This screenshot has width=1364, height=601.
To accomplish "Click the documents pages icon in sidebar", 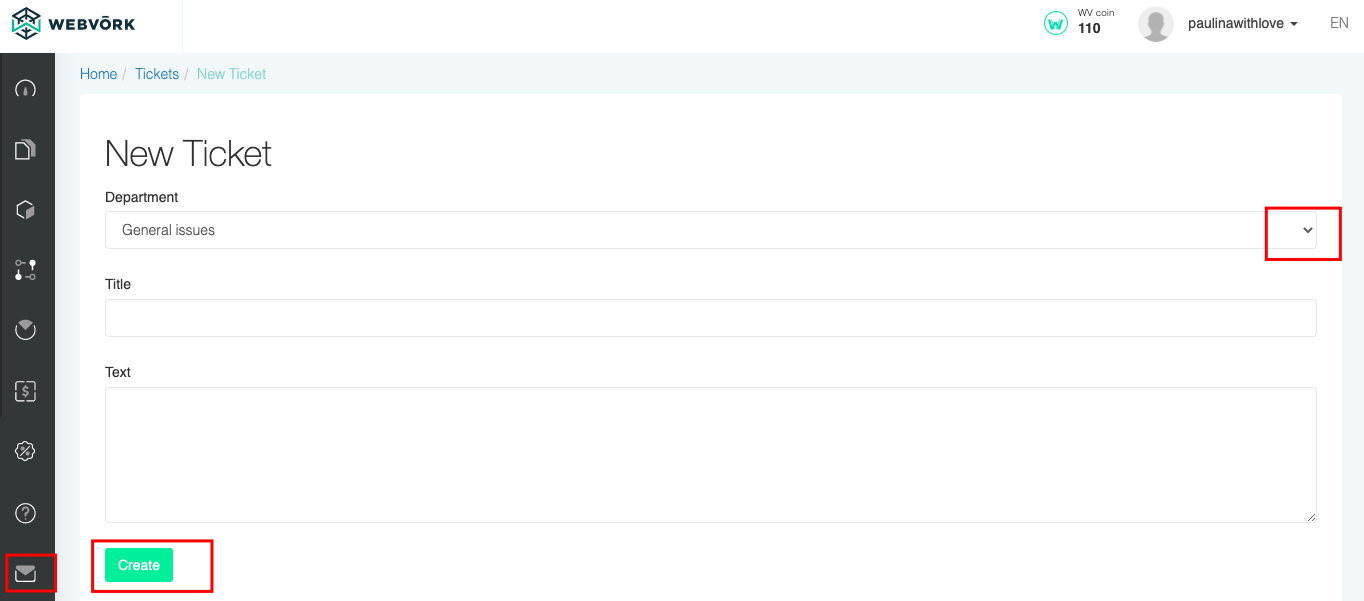I will click(x=26, y=150).
